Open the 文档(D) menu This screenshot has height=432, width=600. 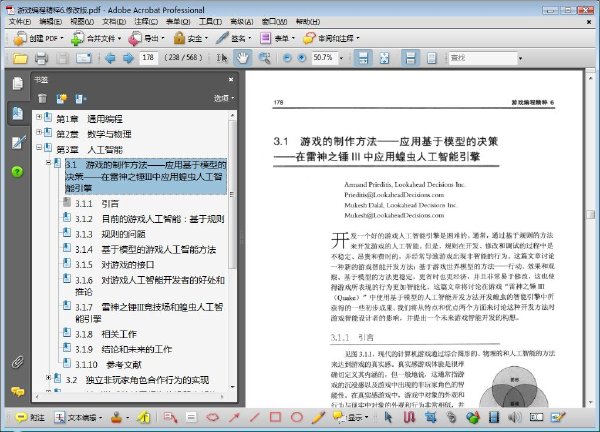[114, 22]
